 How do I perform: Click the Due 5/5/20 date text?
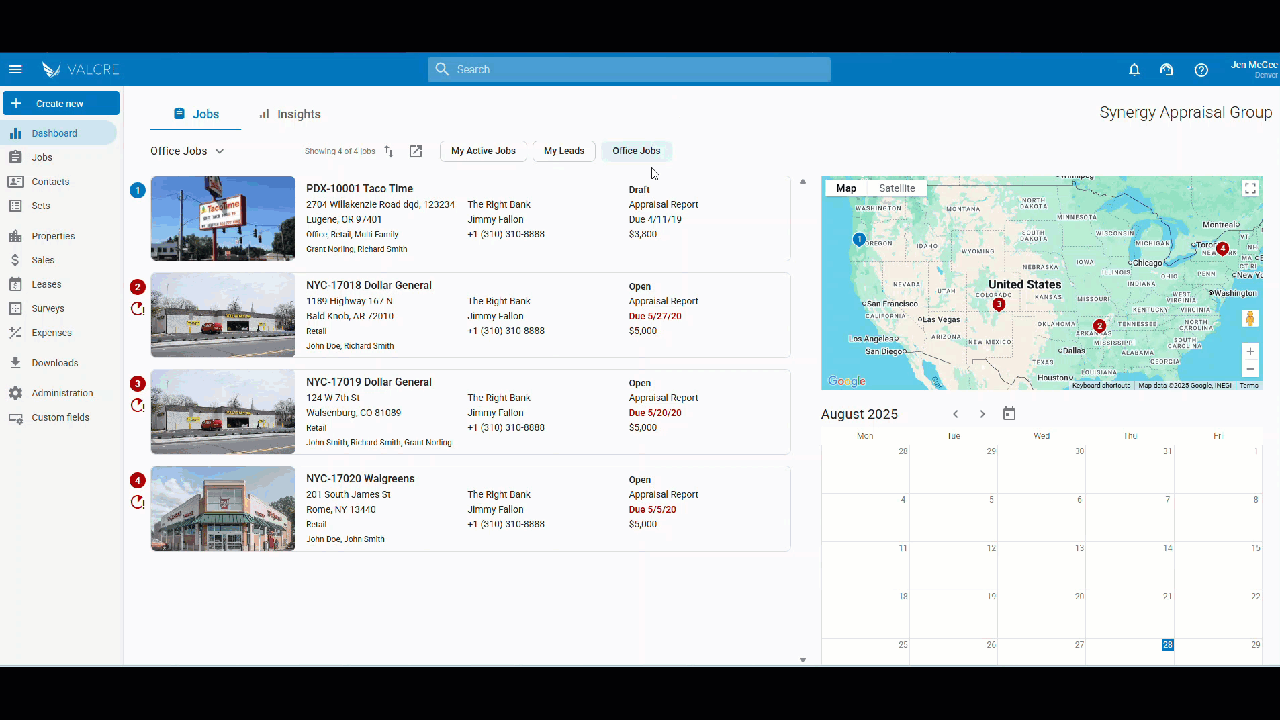(652, 509)
